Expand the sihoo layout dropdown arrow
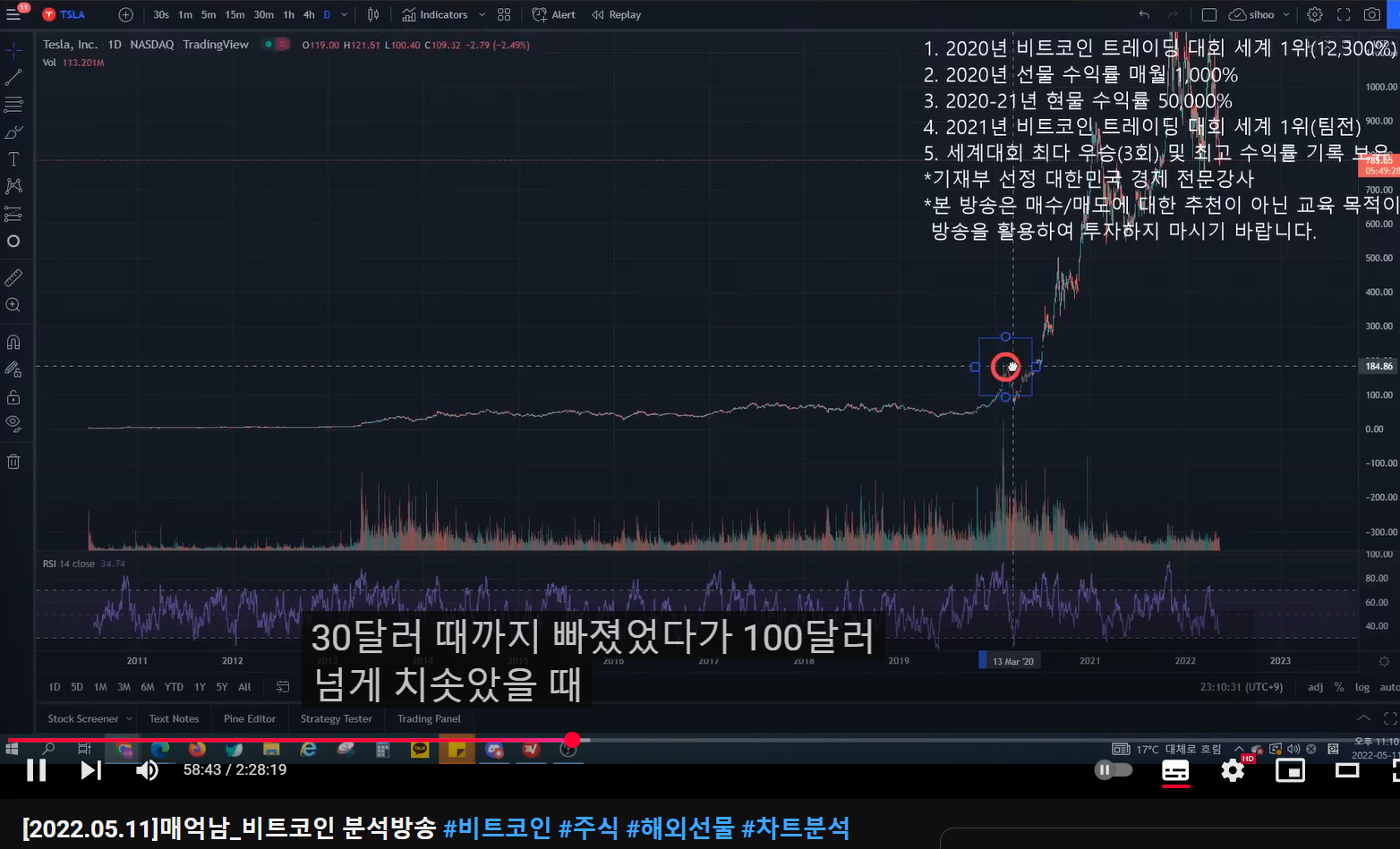The height and width of the screenshot is (849, 1400). 1286,14
